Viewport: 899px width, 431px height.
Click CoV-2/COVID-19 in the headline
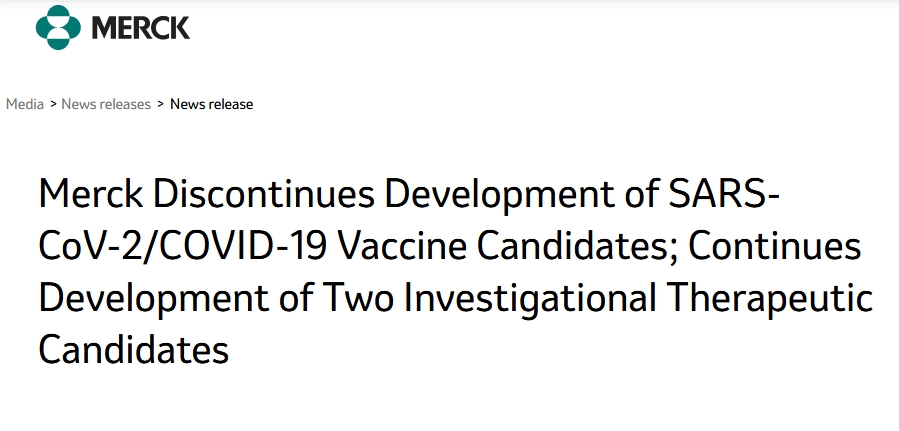click(x=183, y=245)
